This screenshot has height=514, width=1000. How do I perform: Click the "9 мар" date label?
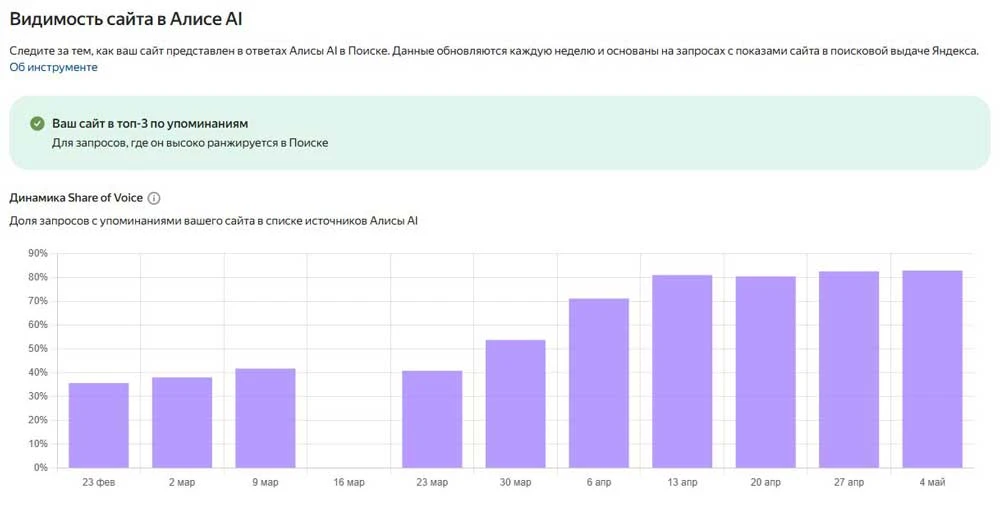(265, 482)
